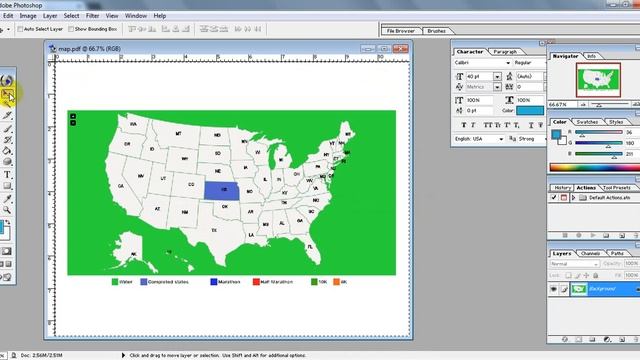
Task: Click the Play action icon in Actions panel
Action: 593,236
